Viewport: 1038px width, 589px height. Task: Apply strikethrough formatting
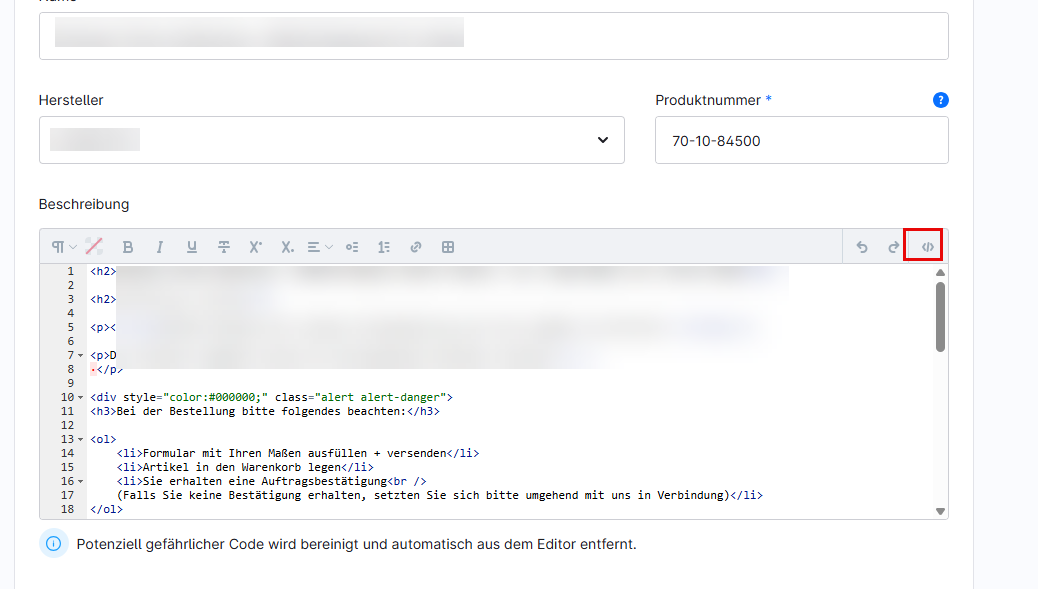point(224,247)
